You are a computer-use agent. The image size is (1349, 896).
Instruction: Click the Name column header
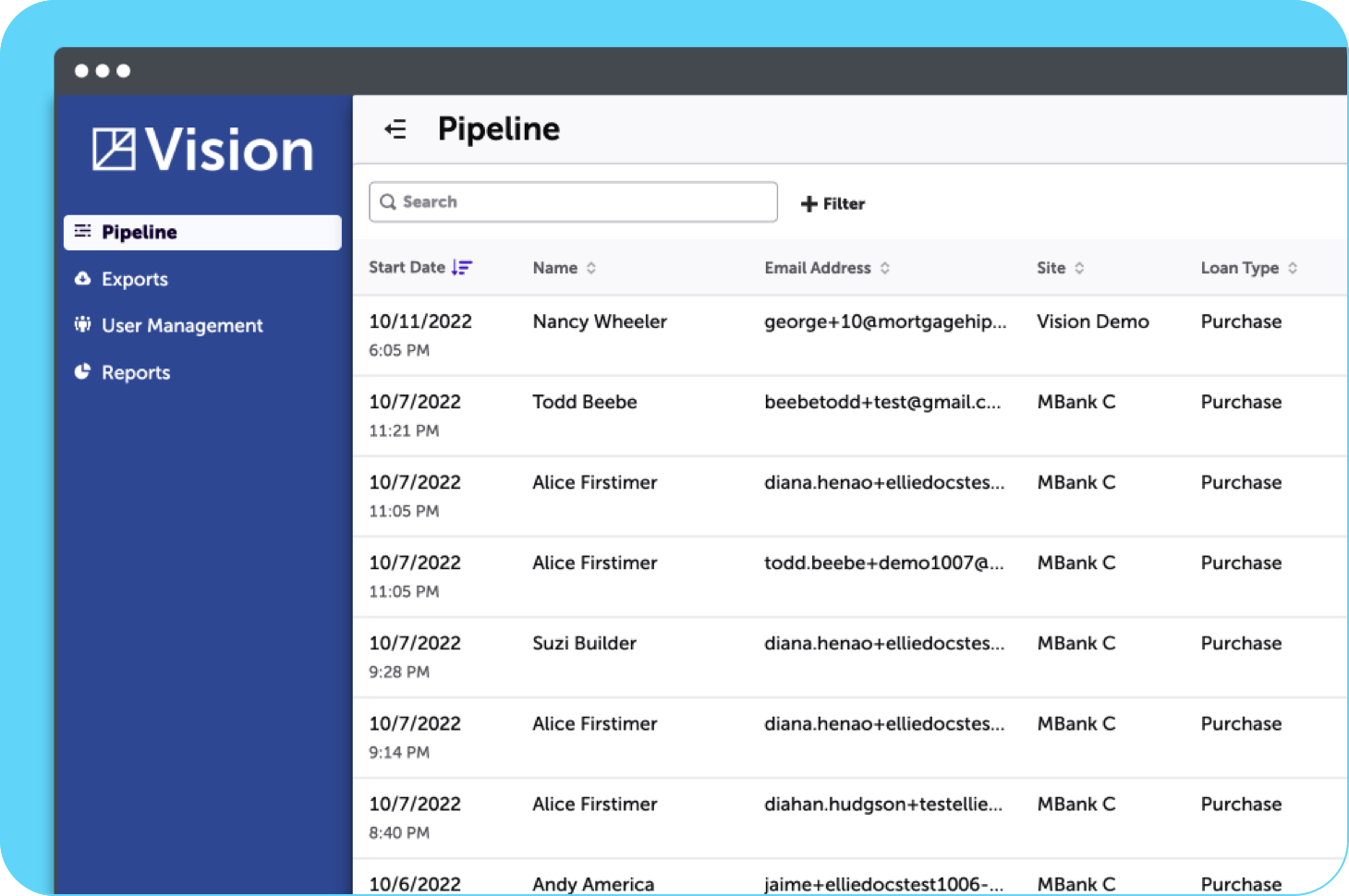point(555,268)
